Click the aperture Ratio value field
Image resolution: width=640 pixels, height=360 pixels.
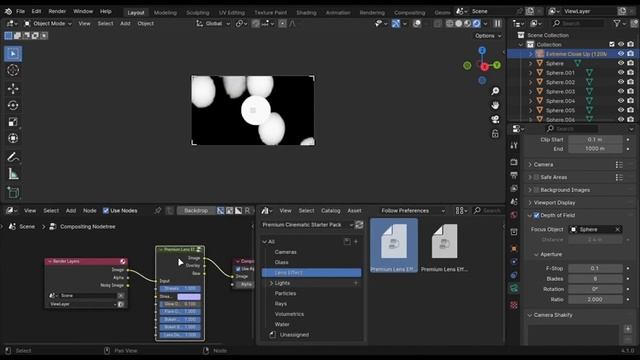pyautogui.click(x=595, y=299)
